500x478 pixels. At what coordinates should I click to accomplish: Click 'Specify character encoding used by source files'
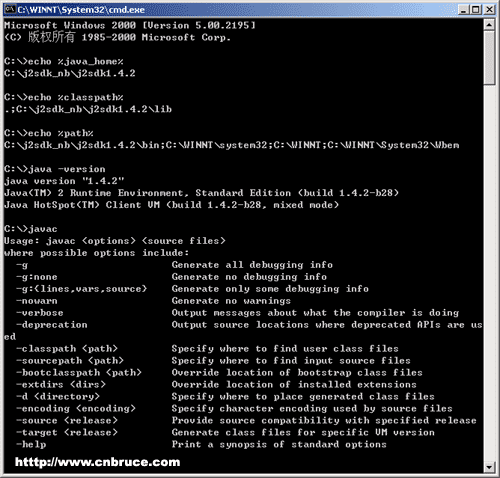pyautogui.click(x=312, y=409)
